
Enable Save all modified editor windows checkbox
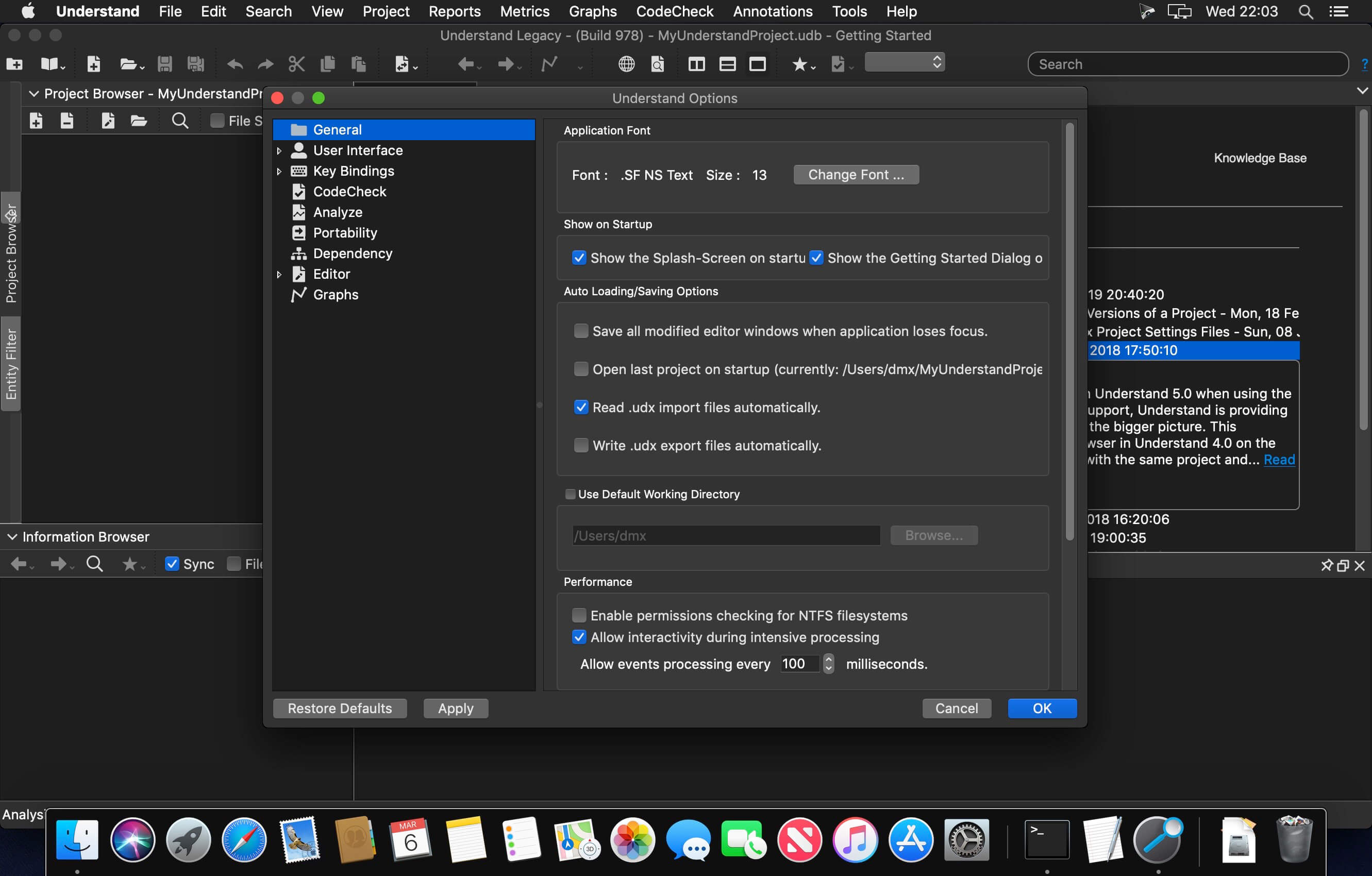click(x=580, y=331)
